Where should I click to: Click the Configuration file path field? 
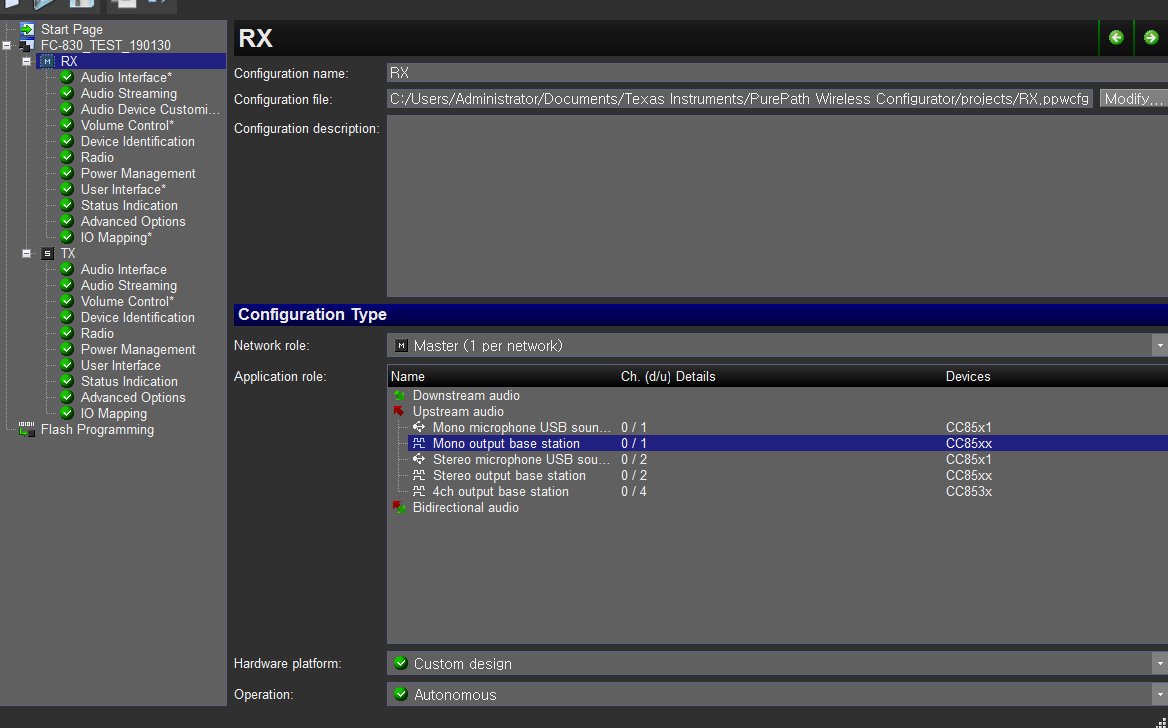pyautogui.click(x=740, y=98)
